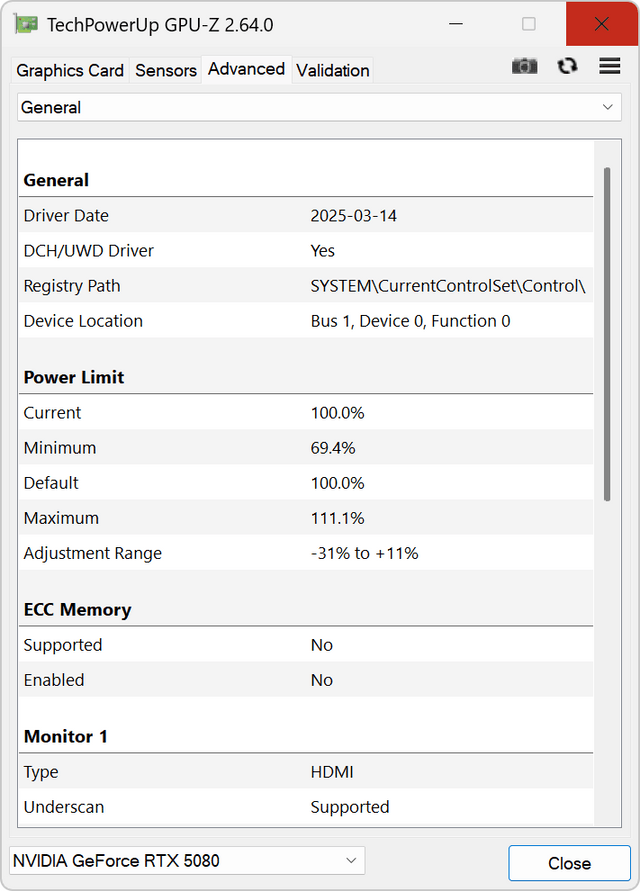Viewport: 640px width, 891px height.
Task: Switch to the Sensors tab
Action: [x=166, y=70]
